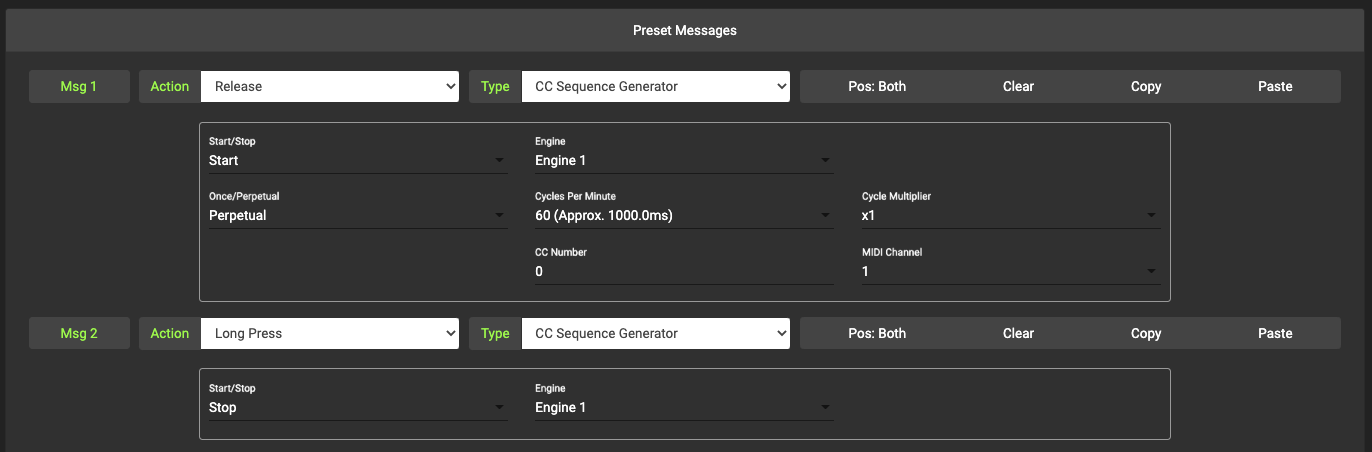Expand Msg 1 Start/Stop dropdown set to Start

point(357,161)
